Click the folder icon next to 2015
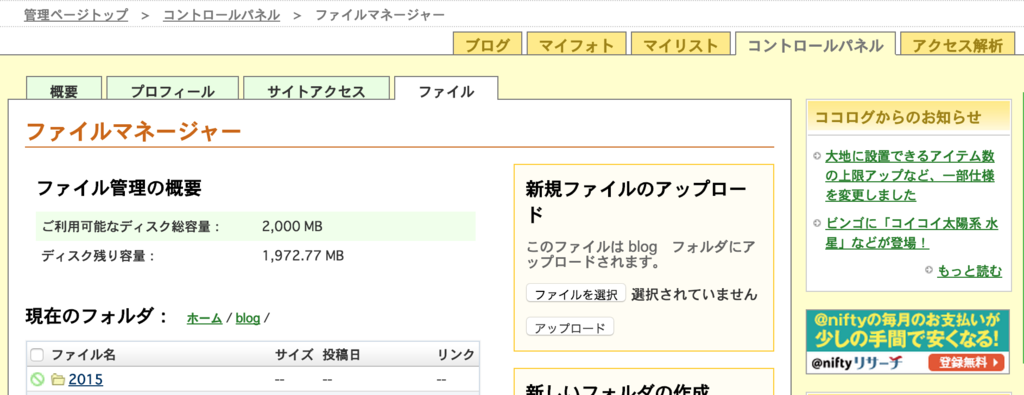Viewport: 1024px width, 395px height. [58, 379]
